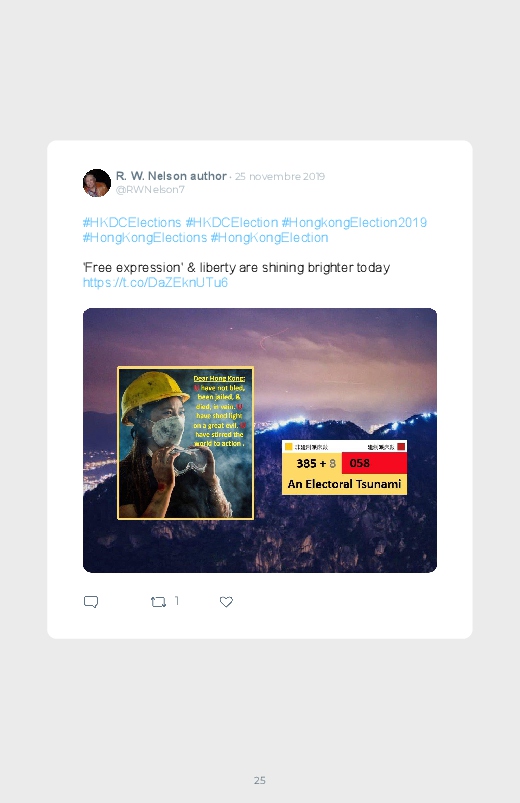Screen dimensions: 520x803
Task: Click the yellow 385 + 8 results box
Action: [x=312, y=463]
